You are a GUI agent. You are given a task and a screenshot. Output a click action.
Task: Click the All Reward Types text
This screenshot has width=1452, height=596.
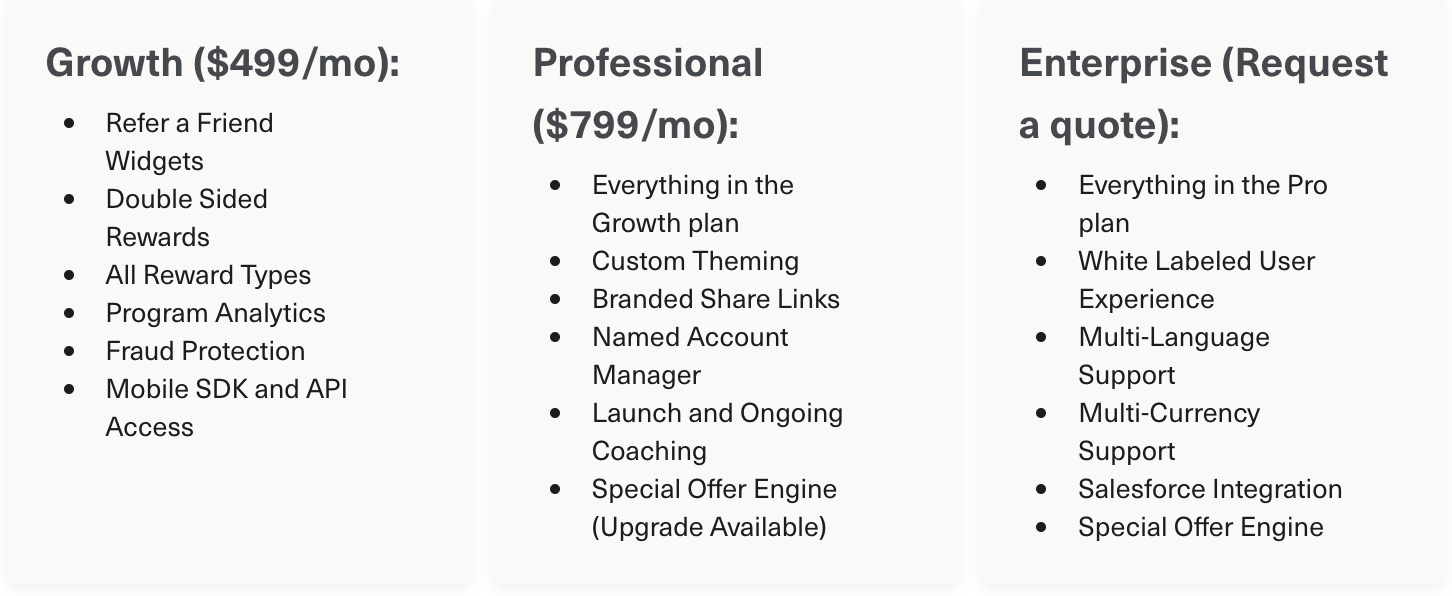tap(208, 275)
